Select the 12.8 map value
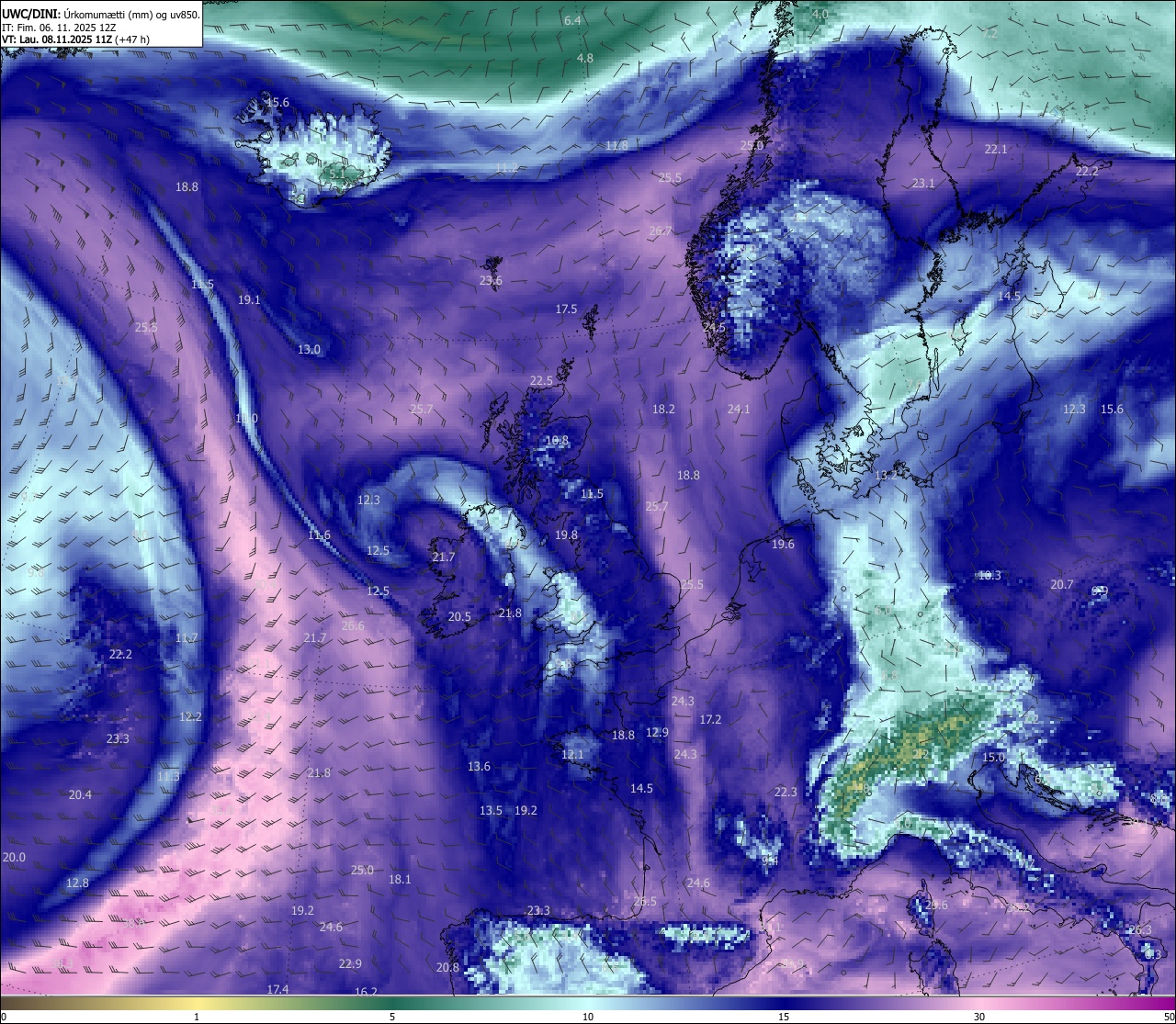This screenshot has width=1176, height=1024. (x=77, y=883)
